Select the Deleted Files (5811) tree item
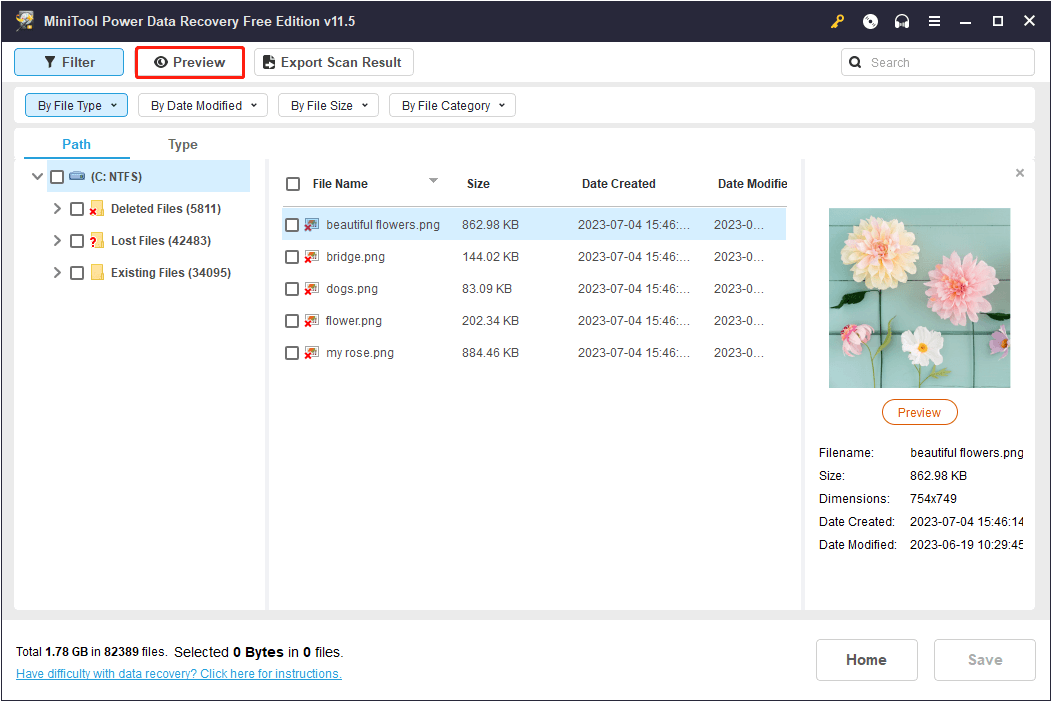The height and width of the screenshot is (703, 1053). 166,209
